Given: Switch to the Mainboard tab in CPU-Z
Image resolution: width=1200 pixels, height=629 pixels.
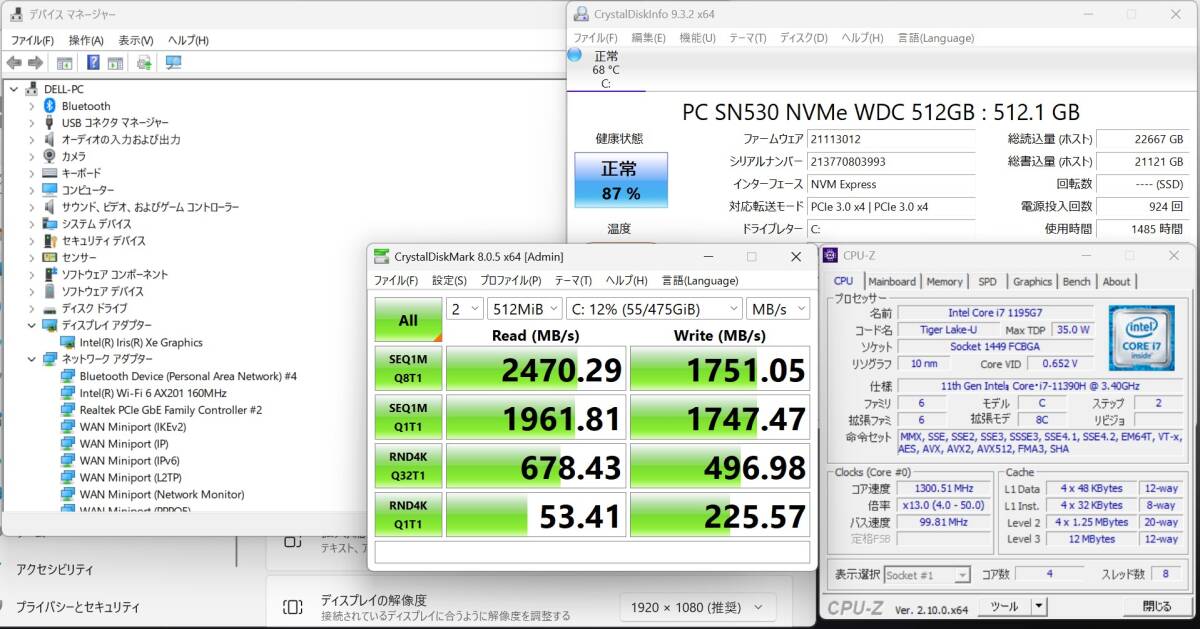Looking at the screenshot, I should click(892, 282).
